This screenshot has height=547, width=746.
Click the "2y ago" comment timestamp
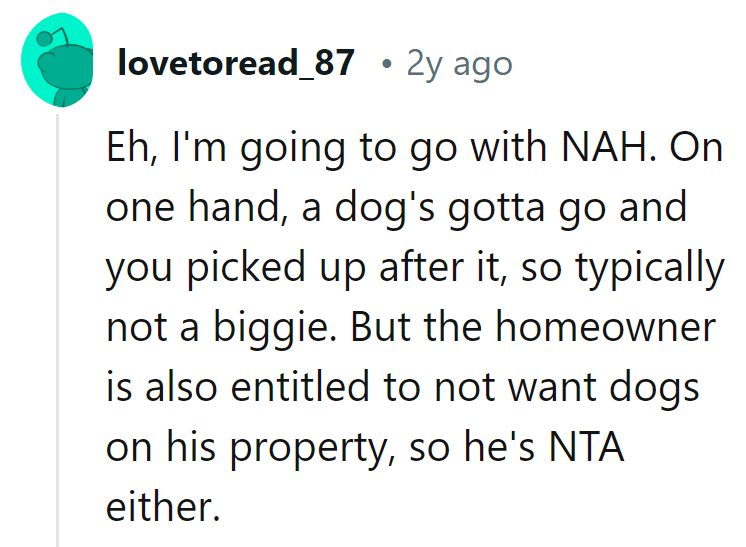click(x=459, y=64)
